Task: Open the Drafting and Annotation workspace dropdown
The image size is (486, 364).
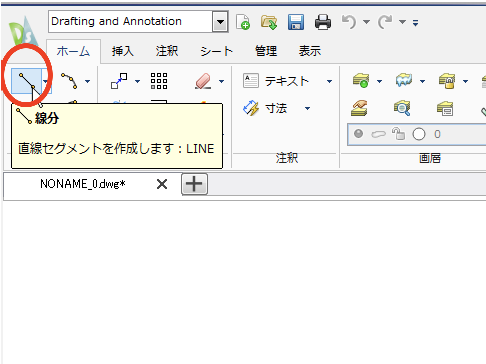Action: (220, 22)
